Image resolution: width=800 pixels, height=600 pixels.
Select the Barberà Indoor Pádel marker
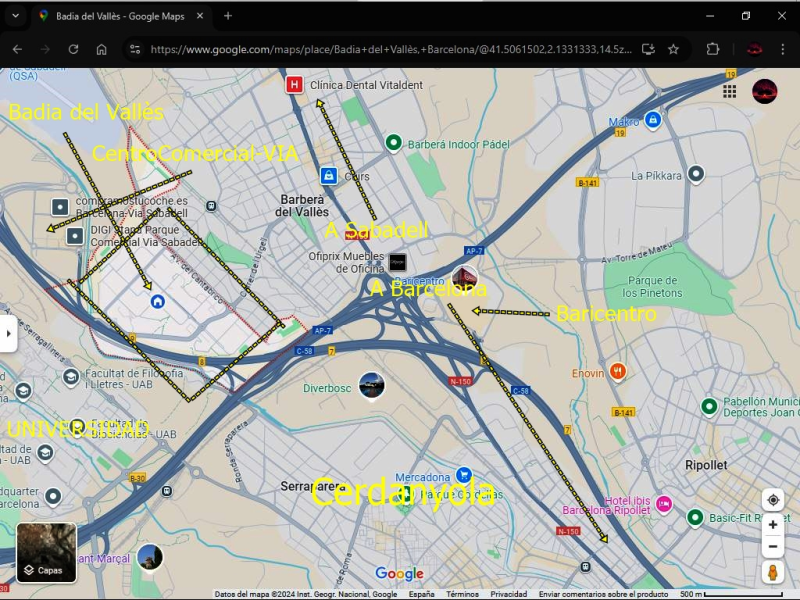click(393, 143)
